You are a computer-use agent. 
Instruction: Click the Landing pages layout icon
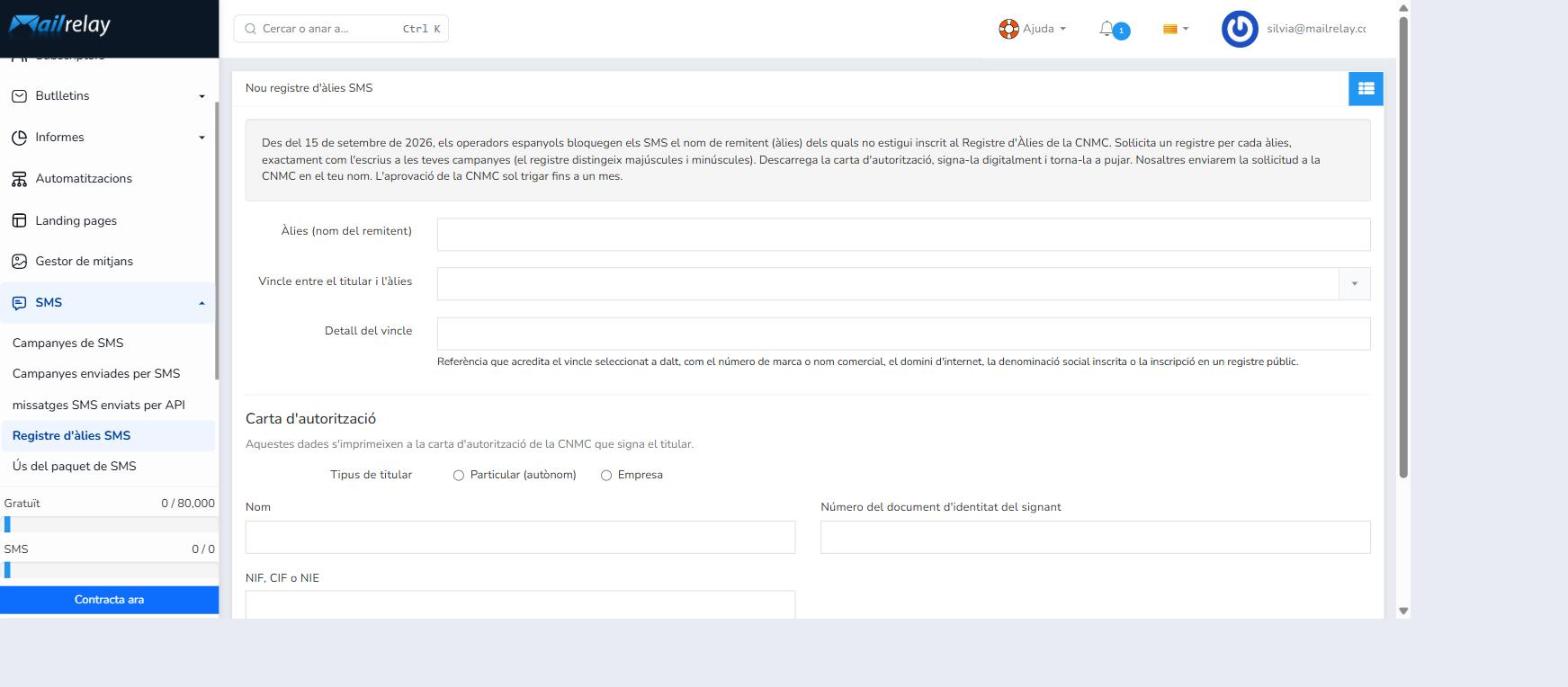tap(19, 221)
